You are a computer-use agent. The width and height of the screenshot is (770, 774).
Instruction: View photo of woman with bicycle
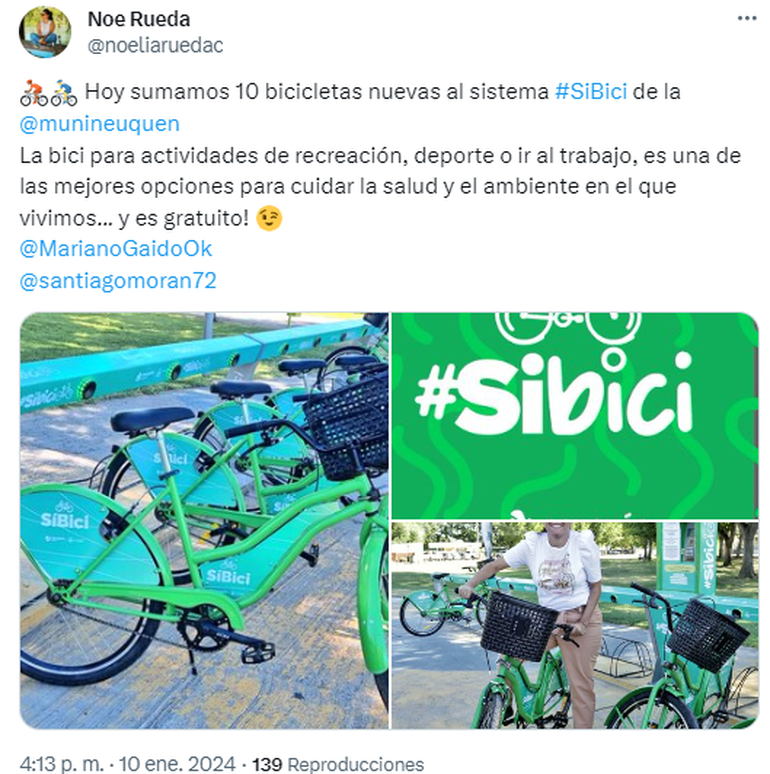click(575, 625)
